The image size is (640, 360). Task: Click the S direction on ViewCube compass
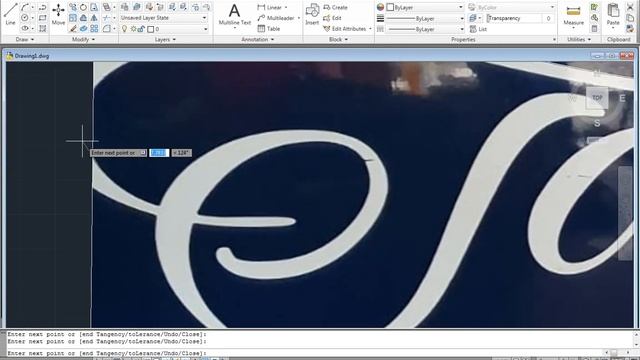[597, 123]
